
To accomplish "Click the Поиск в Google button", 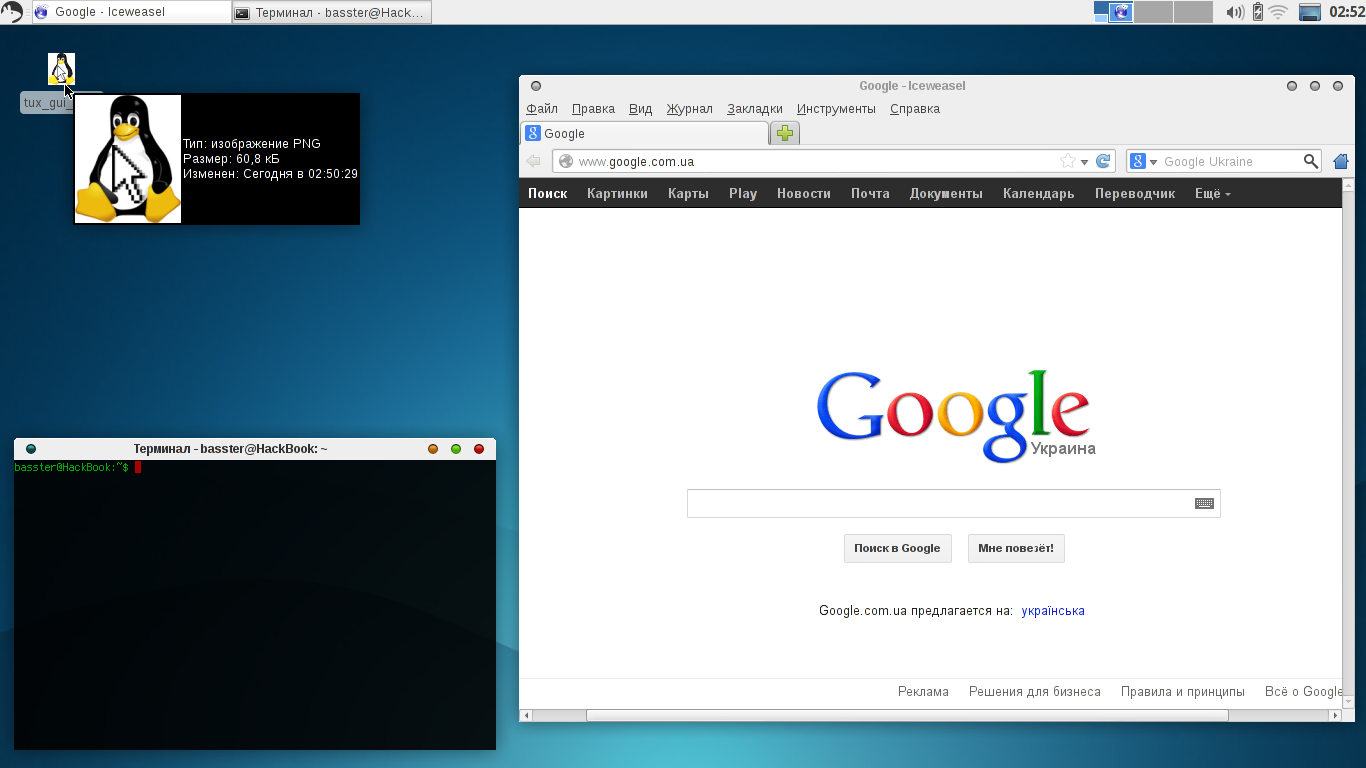I will [x=897, y=548].
